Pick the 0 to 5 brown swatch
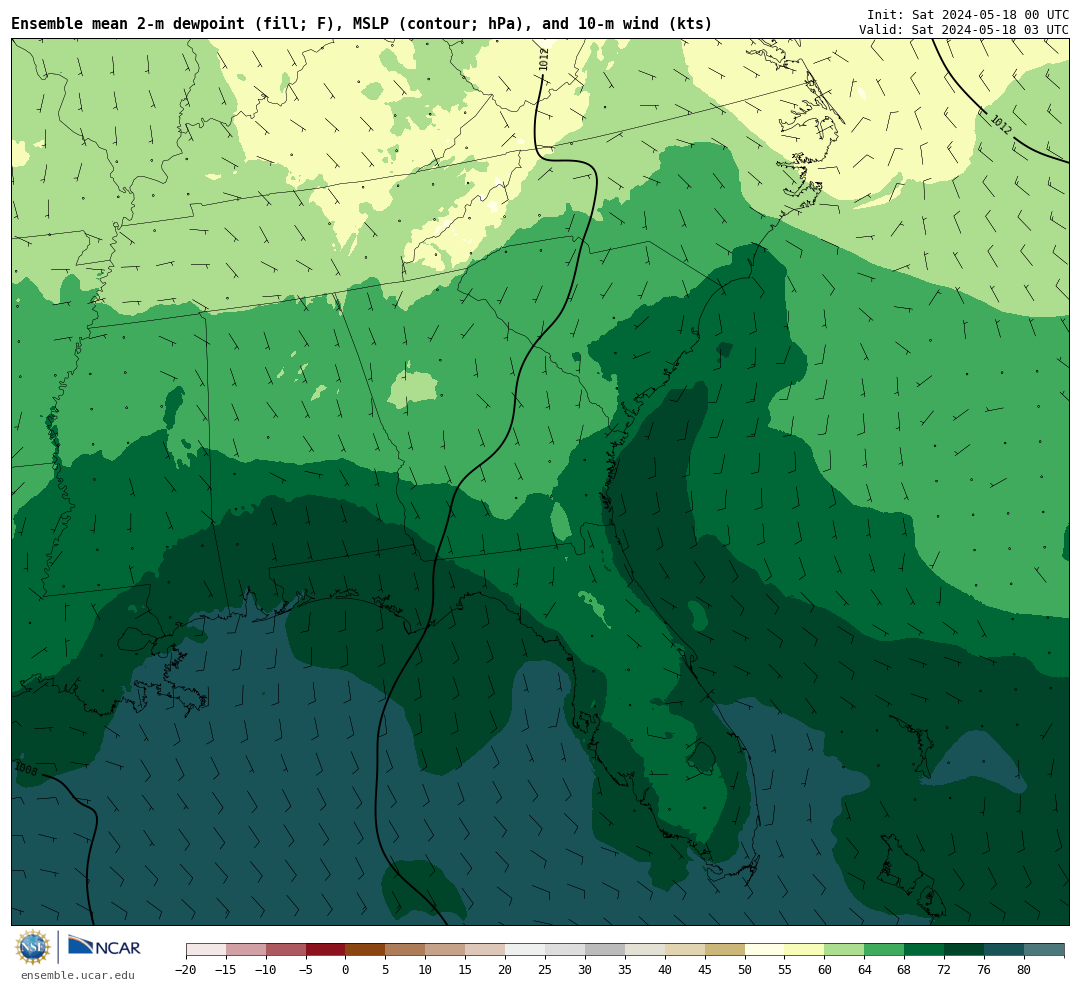1080x988 pixels. pos(366,950)
